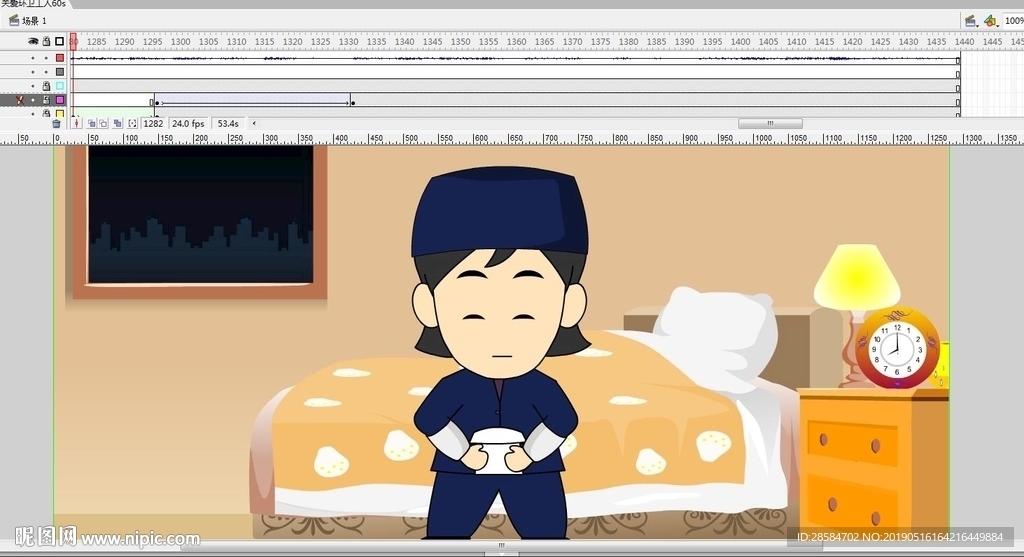Open the Edit Scene dropdown icon

971,21
